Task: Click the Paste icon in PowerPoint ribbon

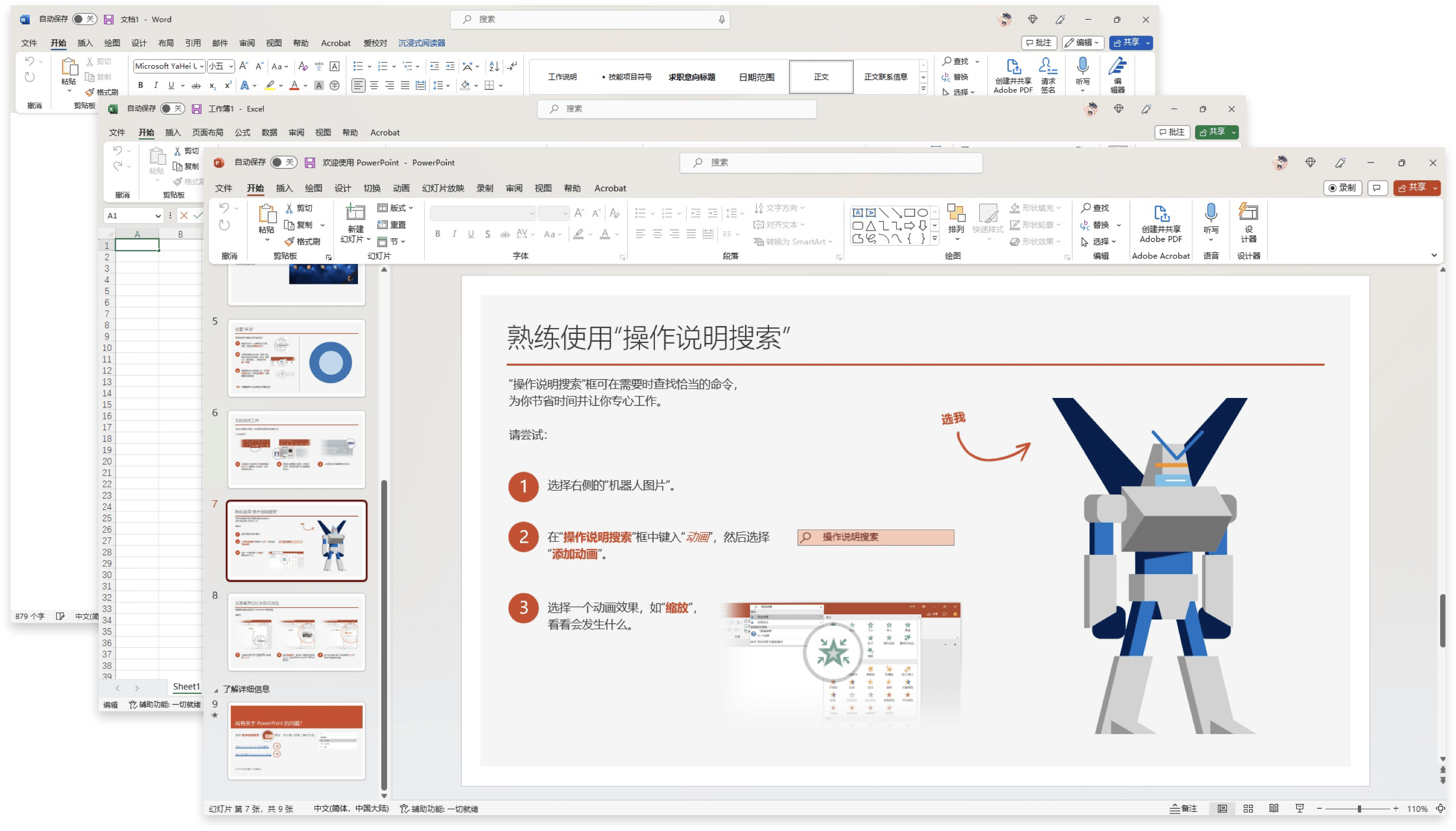Action: (267, 214)
